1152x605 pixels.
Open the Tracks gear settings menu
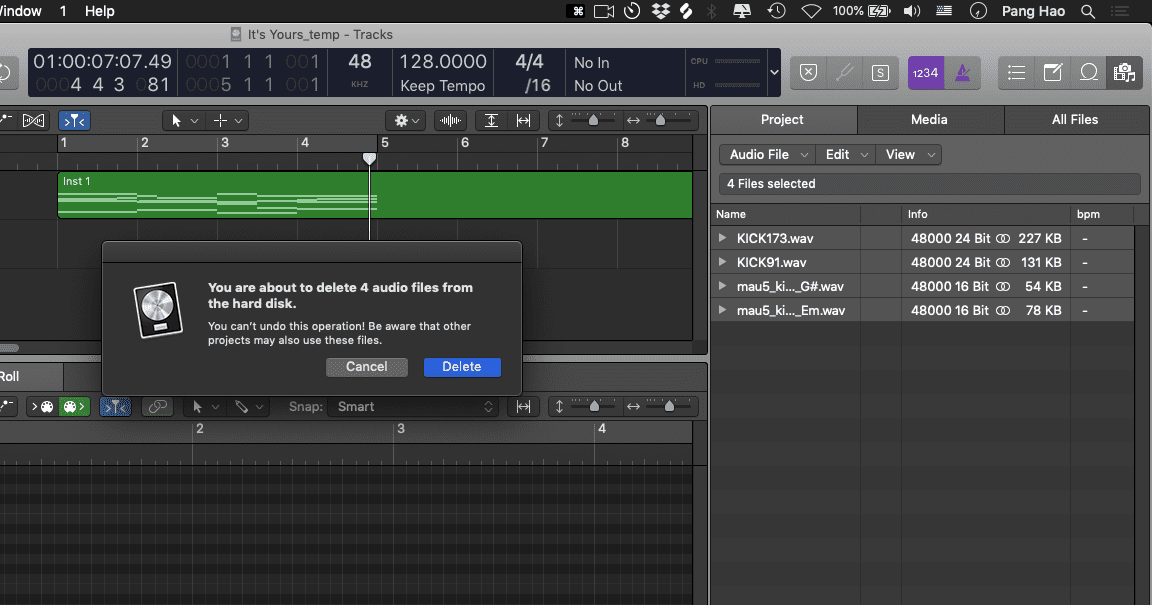point(406,121)
